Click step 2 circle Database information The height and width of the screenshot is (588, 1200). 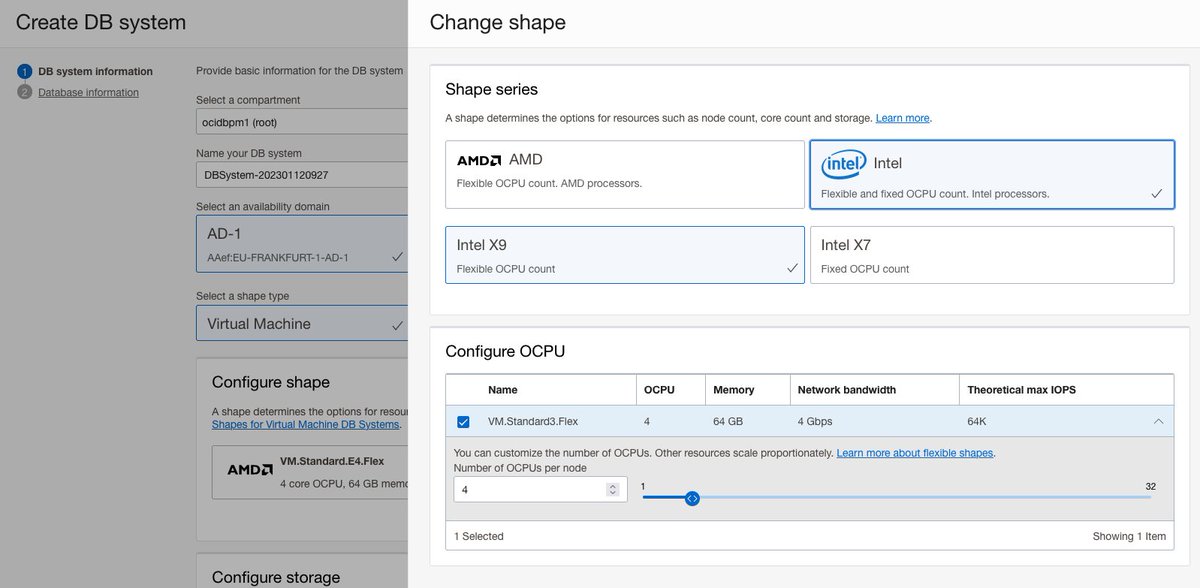pos(25,92)
